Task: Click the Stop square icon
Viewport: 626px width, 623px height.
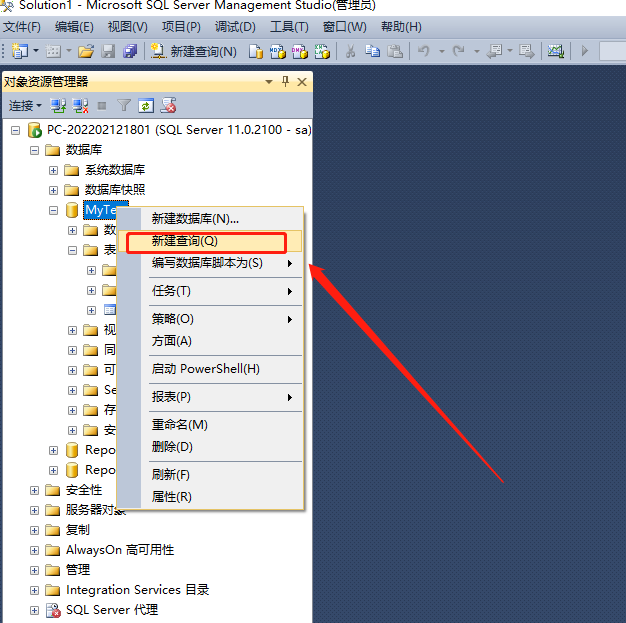Action: 102,106
